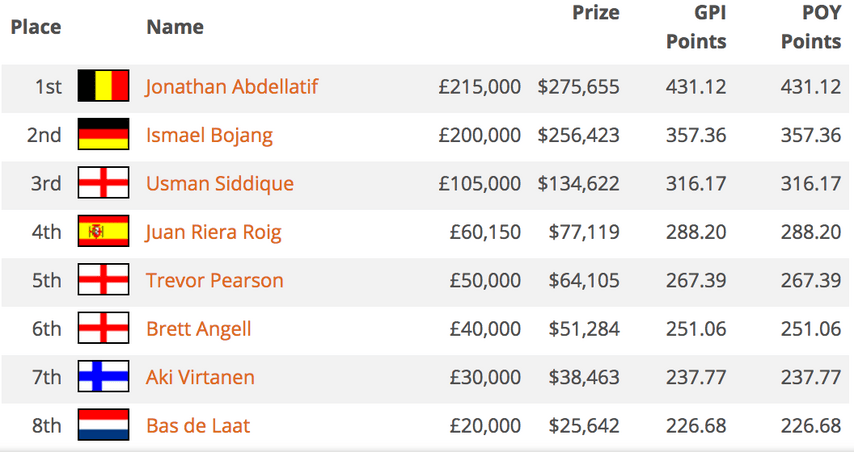
Task: Click the German flag next to Ismael Bojang
Action: coord(103,134)
